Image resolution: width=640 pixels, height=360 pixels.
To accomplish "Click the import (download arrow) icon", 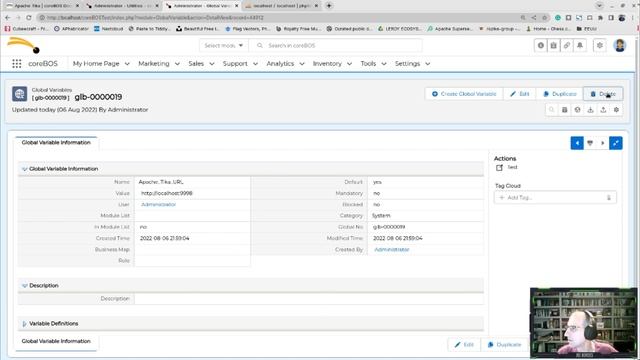I will [x=590, y=110].
